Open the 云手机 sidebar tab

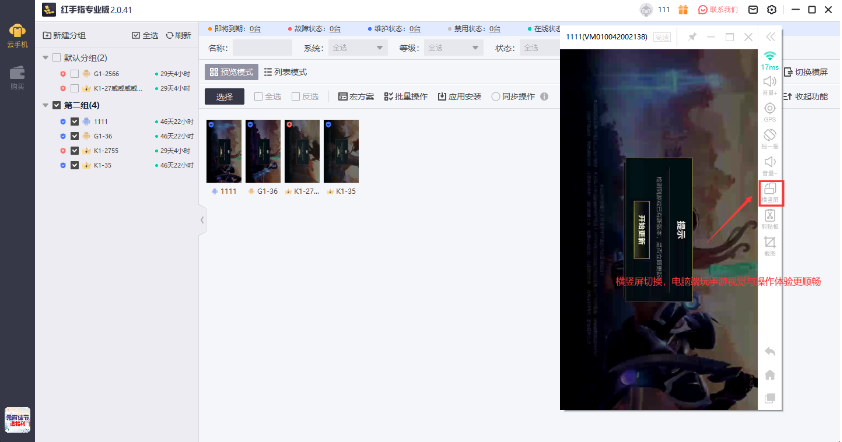(17, 32)
